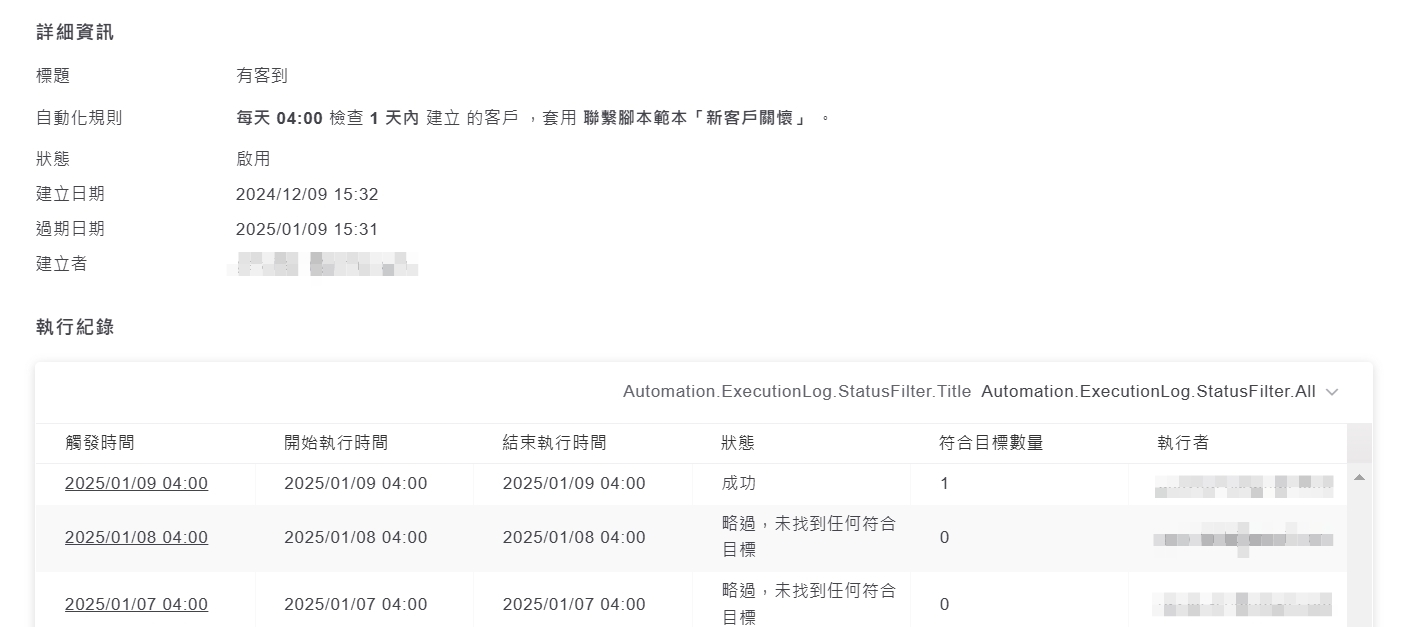Click the 狀態 column header in table
This screenshot has height=627, width=1401.
tap(738, 443)
